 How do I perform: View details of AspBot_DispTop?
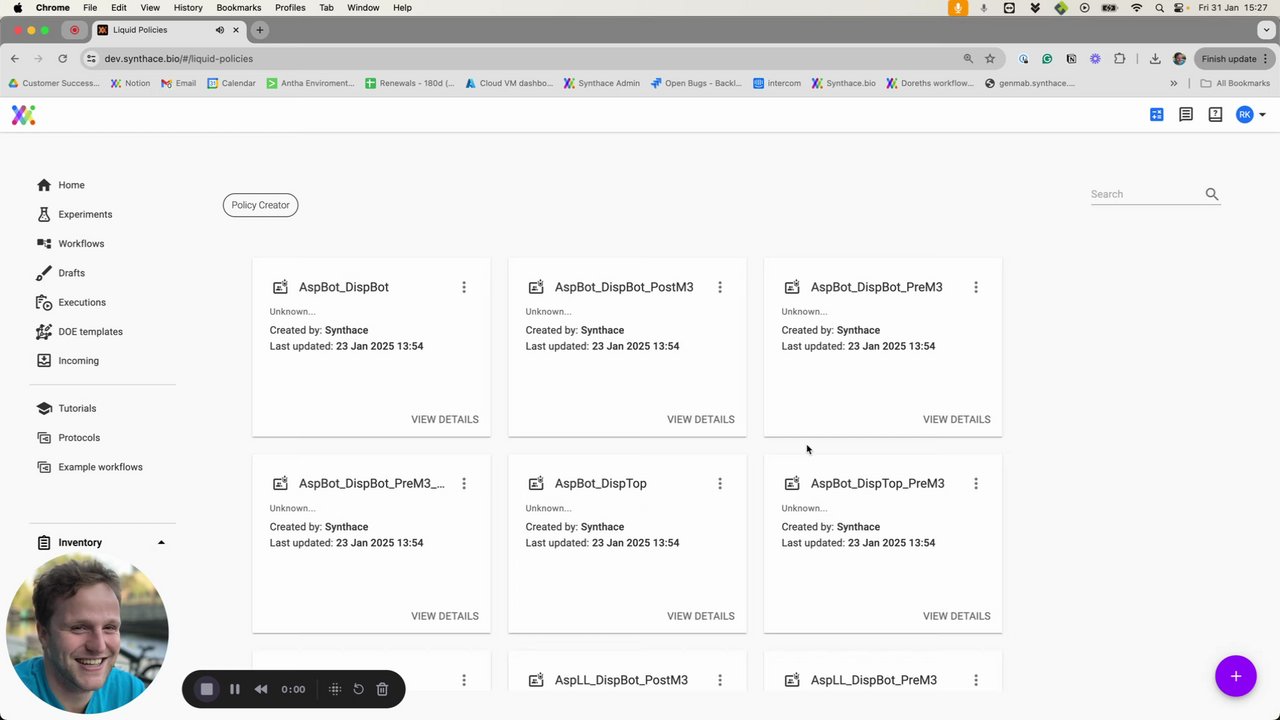[701, 616]
